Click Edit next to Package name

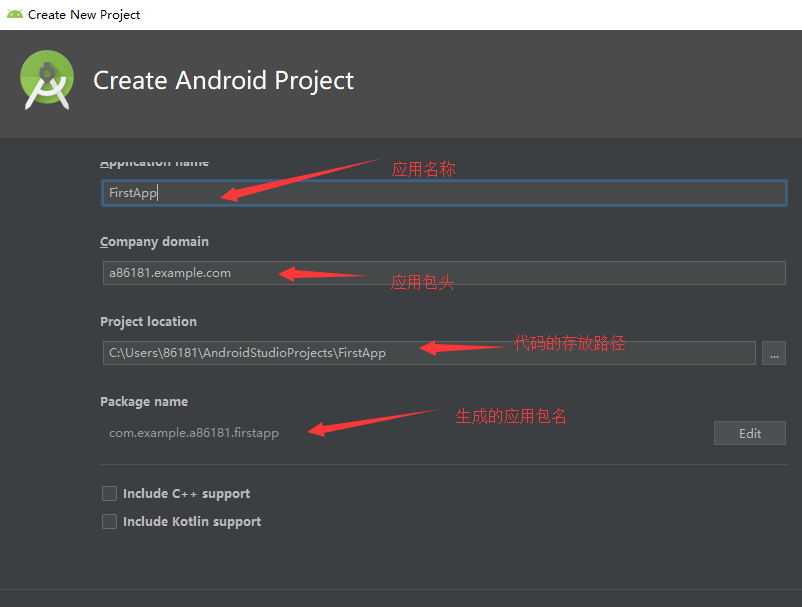coord(750,433)
